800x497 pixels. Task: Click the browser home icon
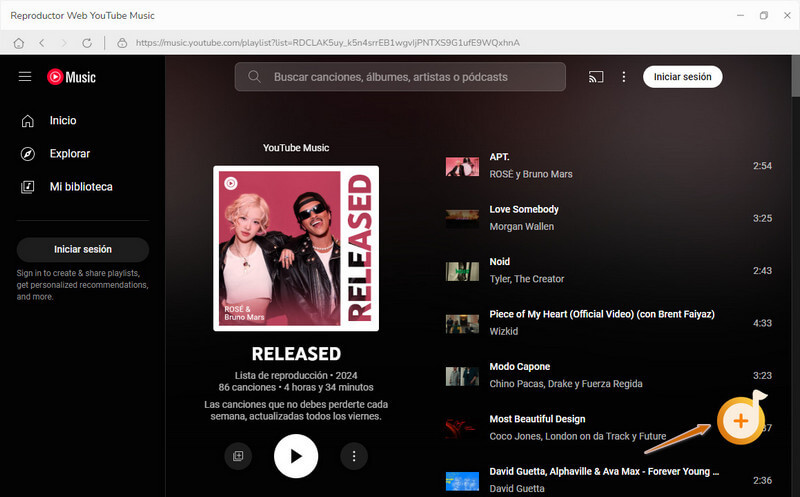click(19, 43)
